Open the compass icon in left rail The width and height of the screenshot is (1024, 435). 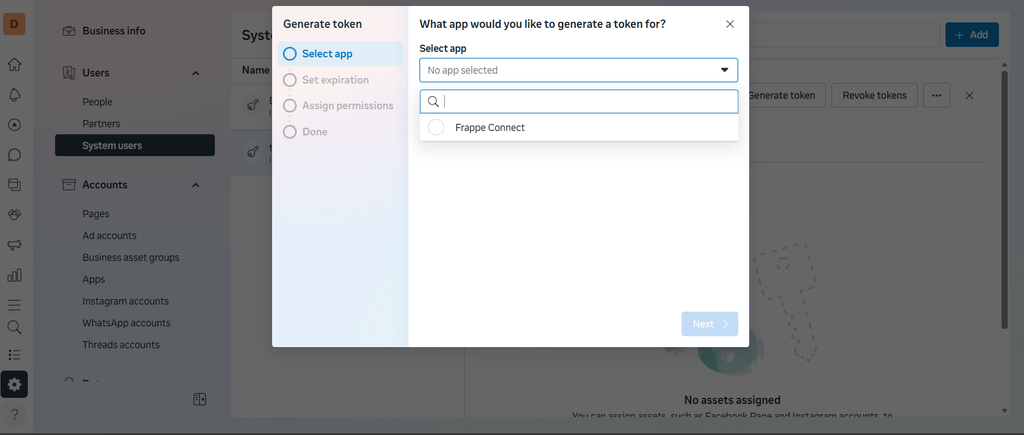14,125
